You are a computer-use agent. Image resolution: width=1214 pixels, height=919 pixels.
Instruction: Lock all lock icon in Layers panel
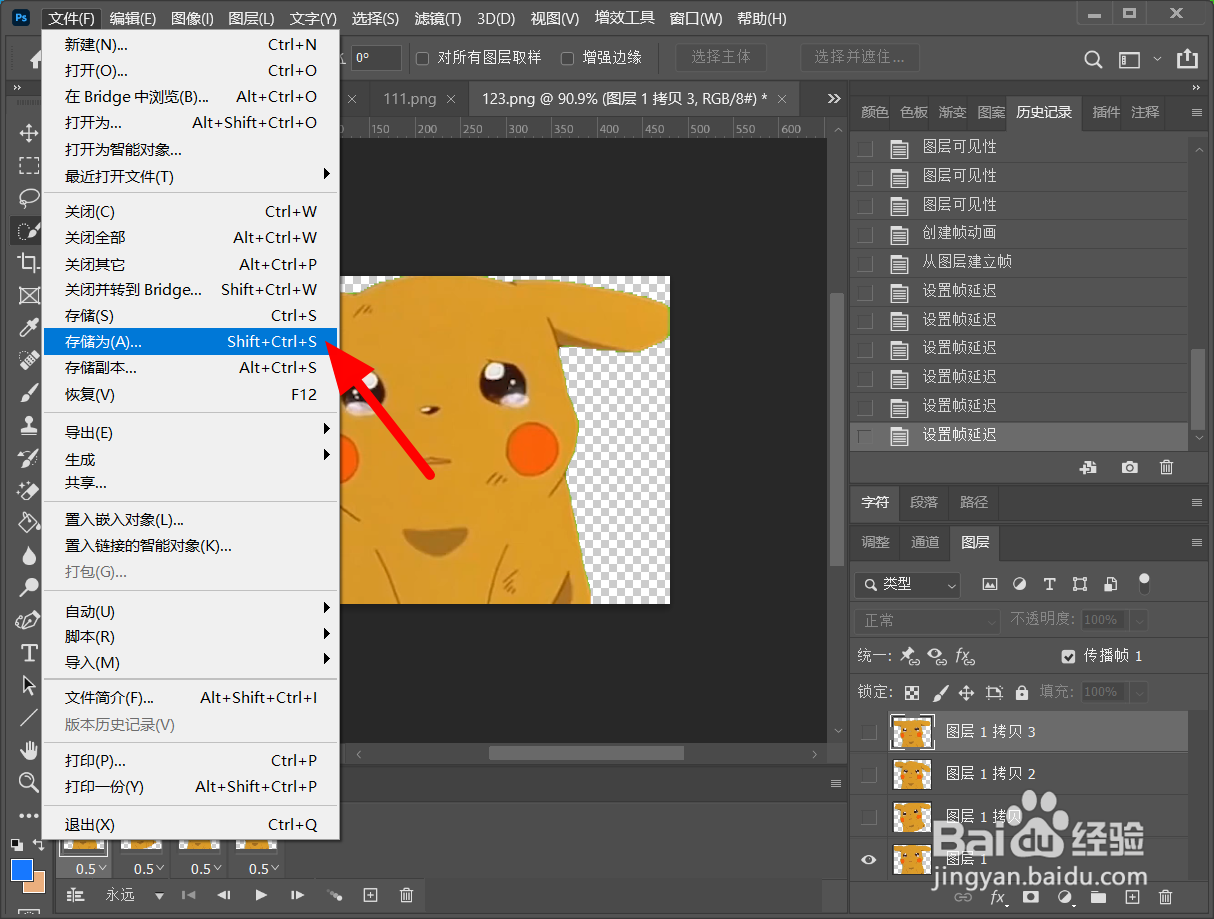pyautogui.click(x=1021, y=692)
